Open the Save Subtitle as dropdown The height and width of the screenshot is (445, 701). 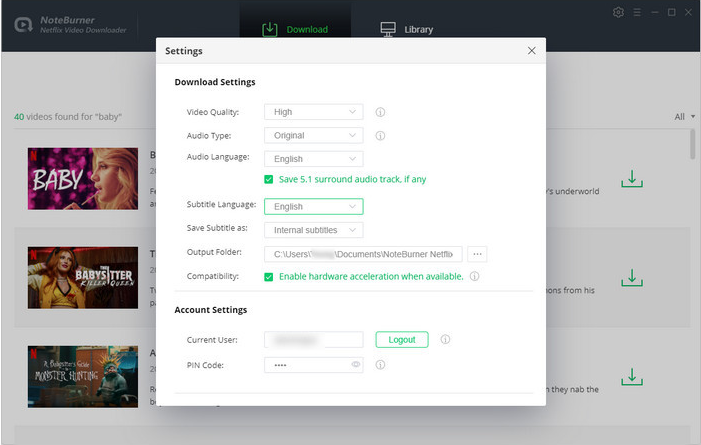[x=313, y=230]
